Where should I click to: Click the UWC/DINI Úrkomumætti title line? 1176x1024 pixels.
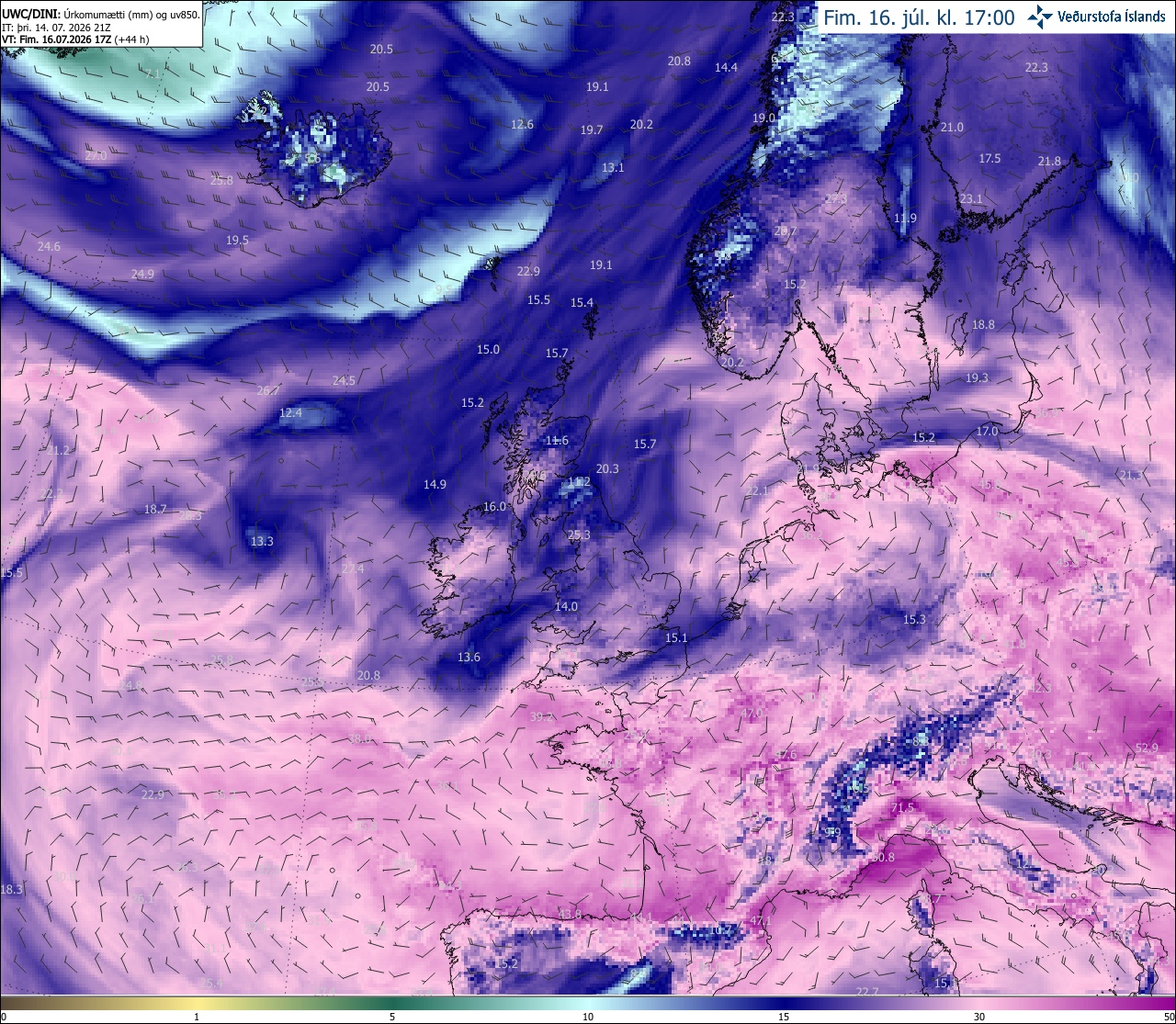pyautogui.click(x=99, y=14)
